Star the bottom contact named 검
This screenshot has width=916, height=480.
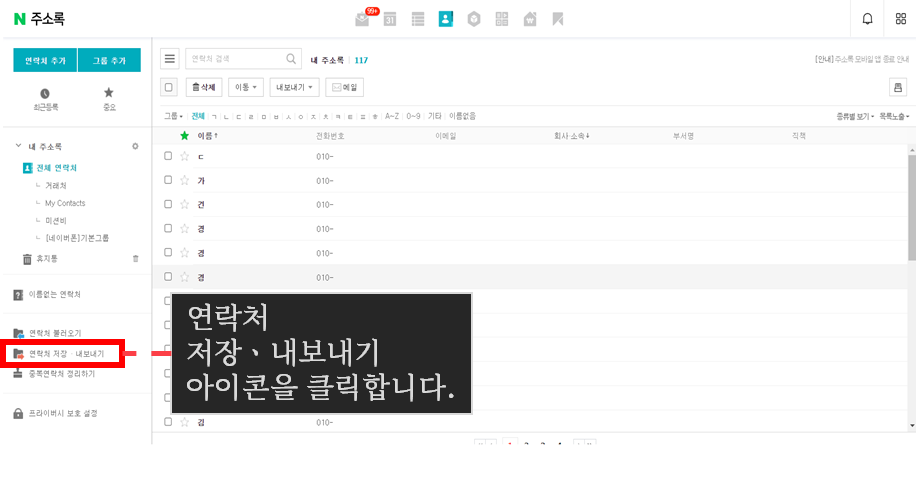coord(185,422)
